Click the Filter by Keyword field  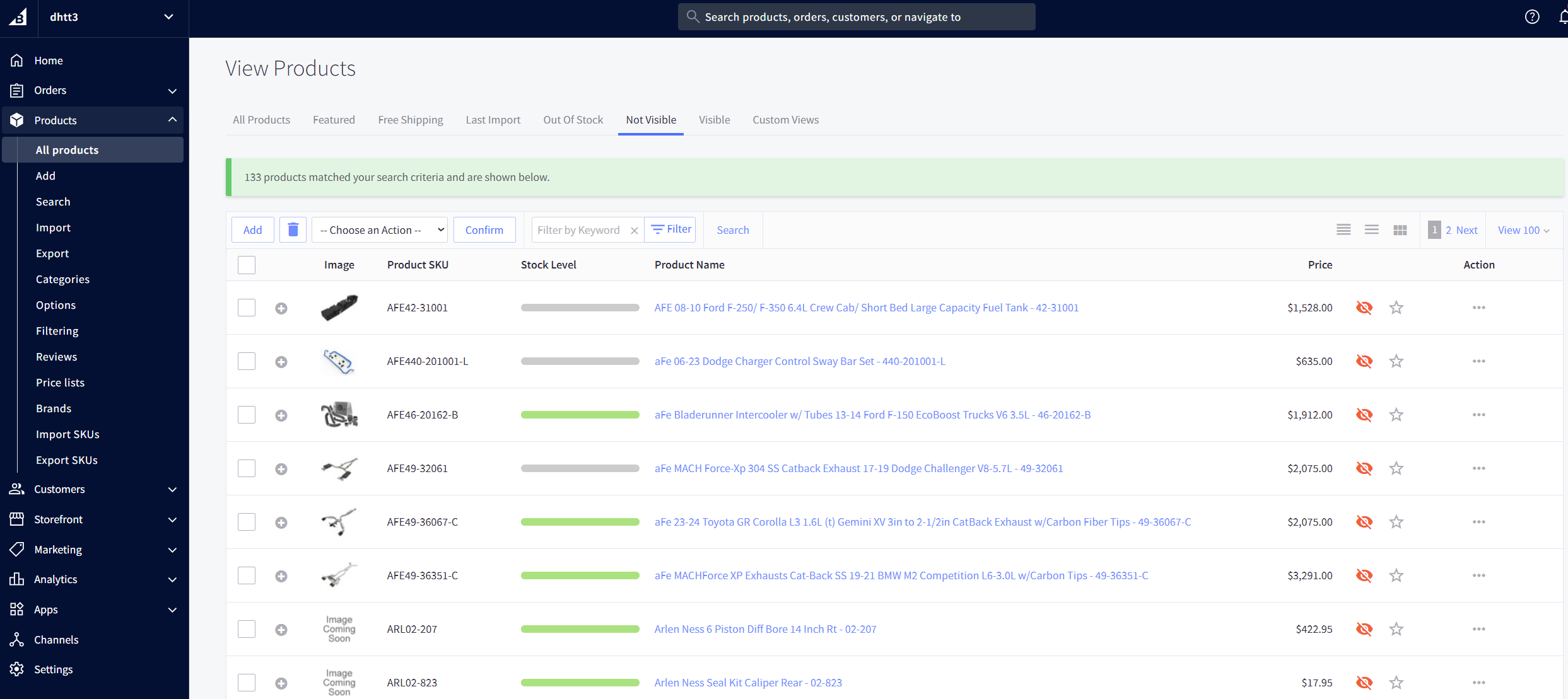(579, 230)
